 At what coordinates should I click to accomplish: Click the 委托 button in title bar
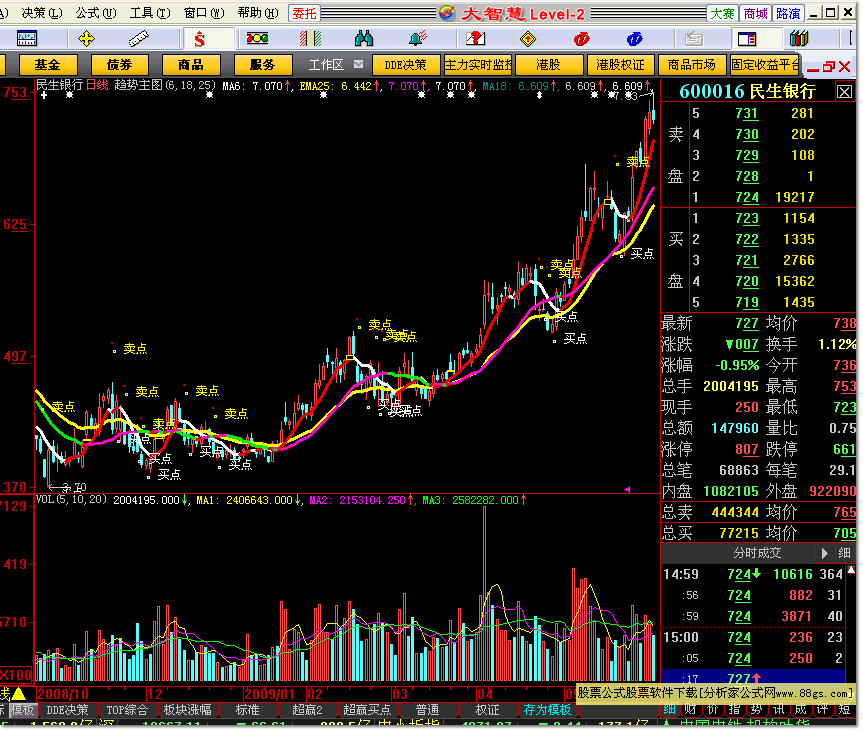pos(304,13)
